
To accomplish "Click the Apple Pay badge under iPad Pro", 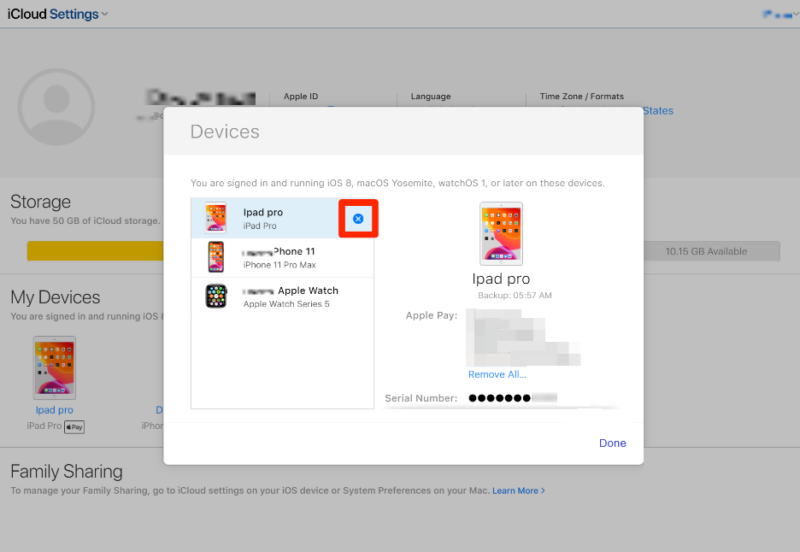I will click(x=74, y=427).
